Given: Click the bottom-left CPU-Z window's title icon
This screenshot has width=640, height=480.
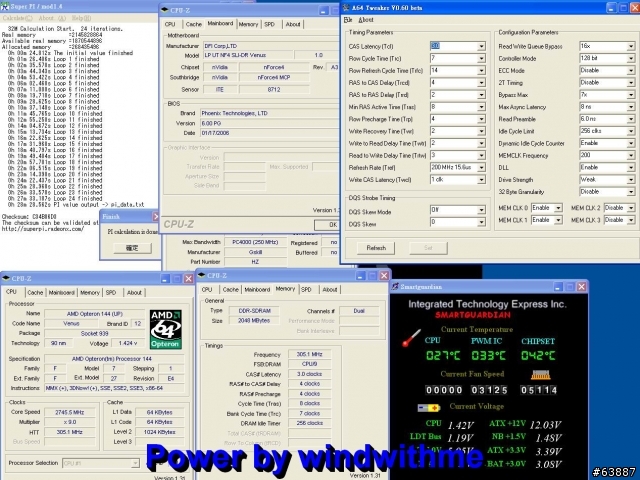Looking at the screenshot, I should tap(6, 278).
